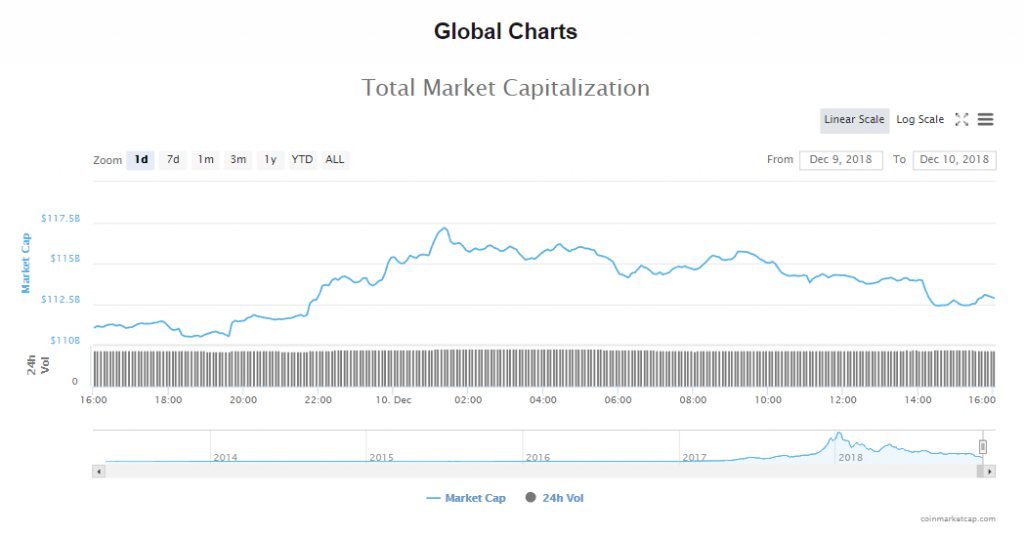
Task: Switch to Log Scale
Action: (x=920, y=120)
